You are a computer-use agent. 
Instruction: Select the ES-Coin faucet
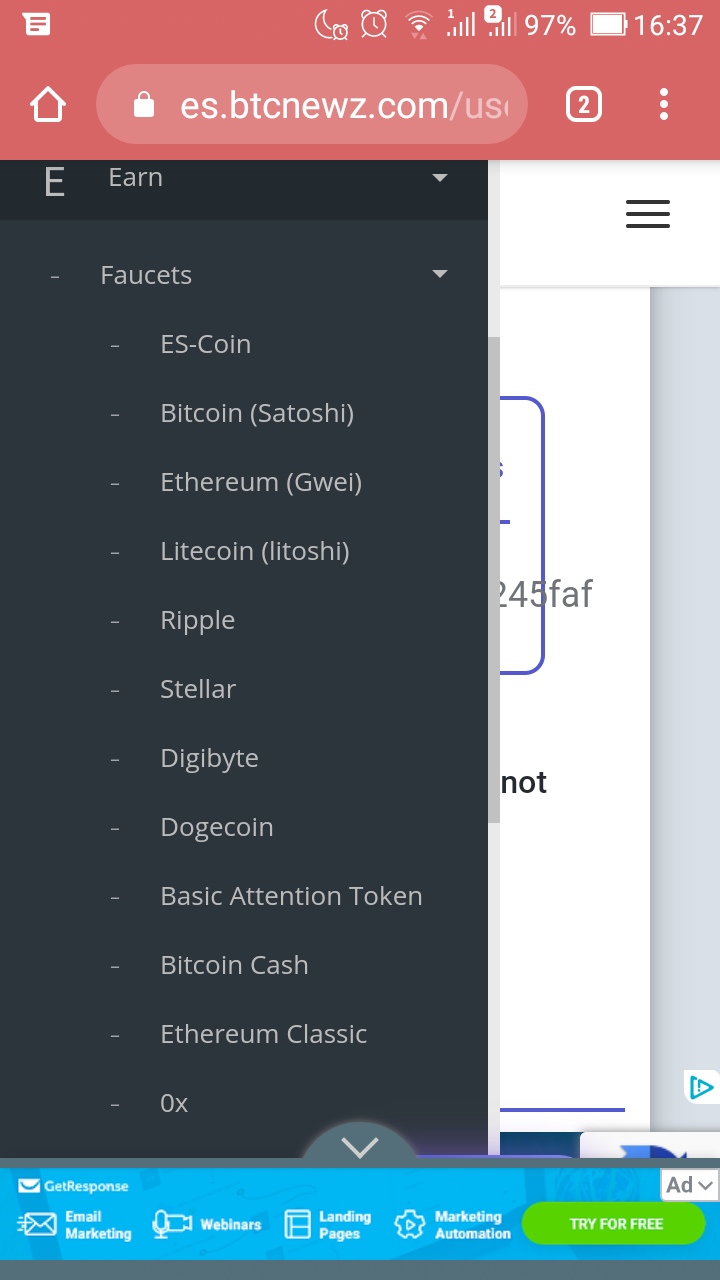(x=205, y=344)
